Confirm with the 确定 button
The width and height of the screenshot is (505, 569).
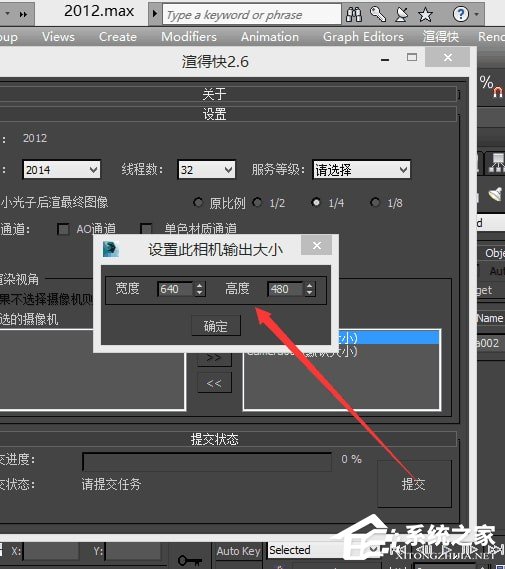216,326
